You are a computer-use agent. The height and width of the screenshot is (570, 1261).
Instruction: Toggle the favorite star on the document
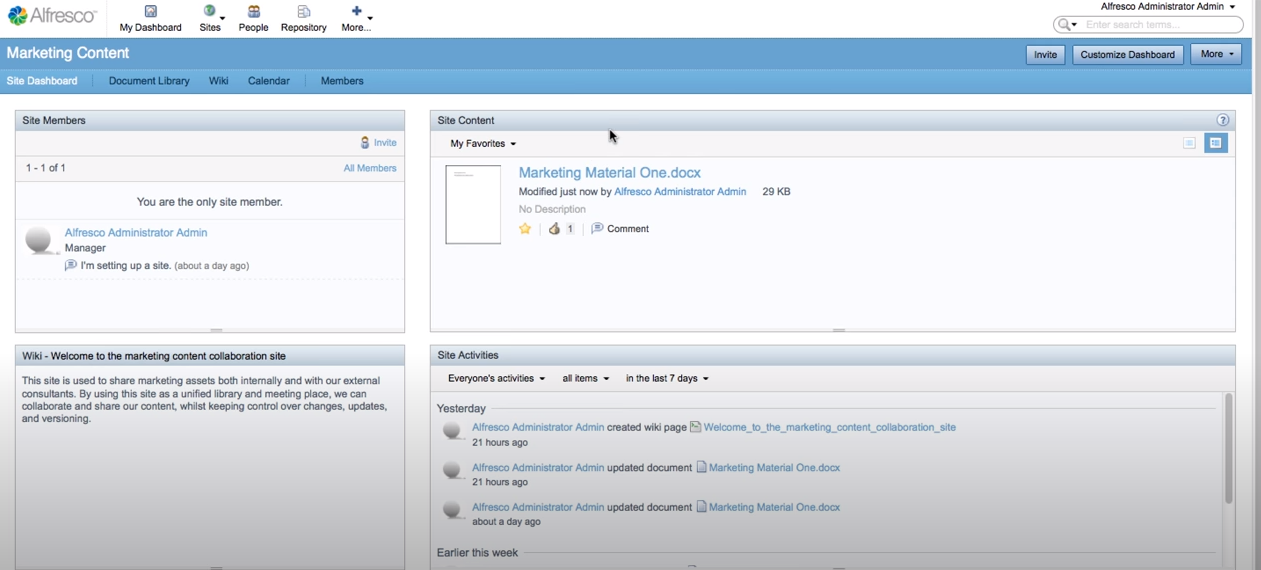(x=525, y=229)
